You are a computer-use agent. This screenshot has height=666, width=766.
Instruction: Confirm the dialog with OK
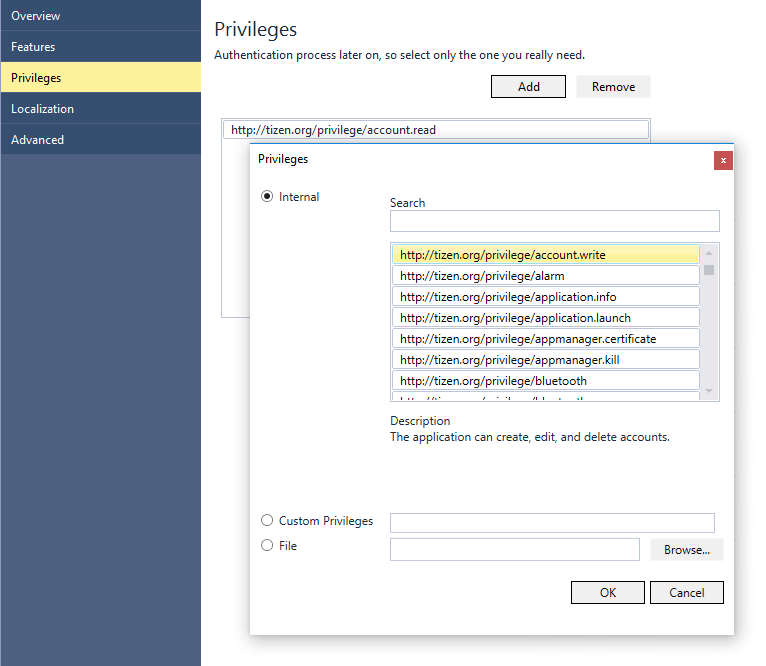pos(607,593)
